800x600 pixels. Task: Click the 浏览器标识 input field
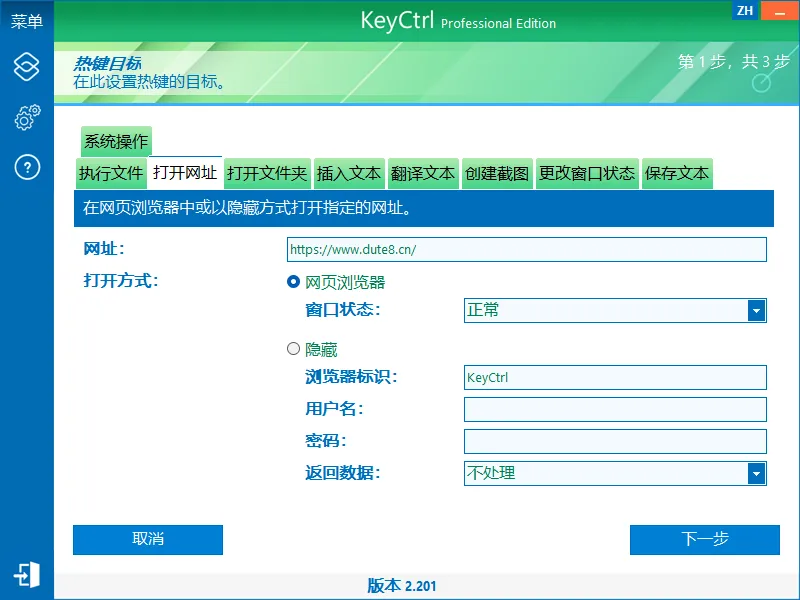[x=615, y=378]
